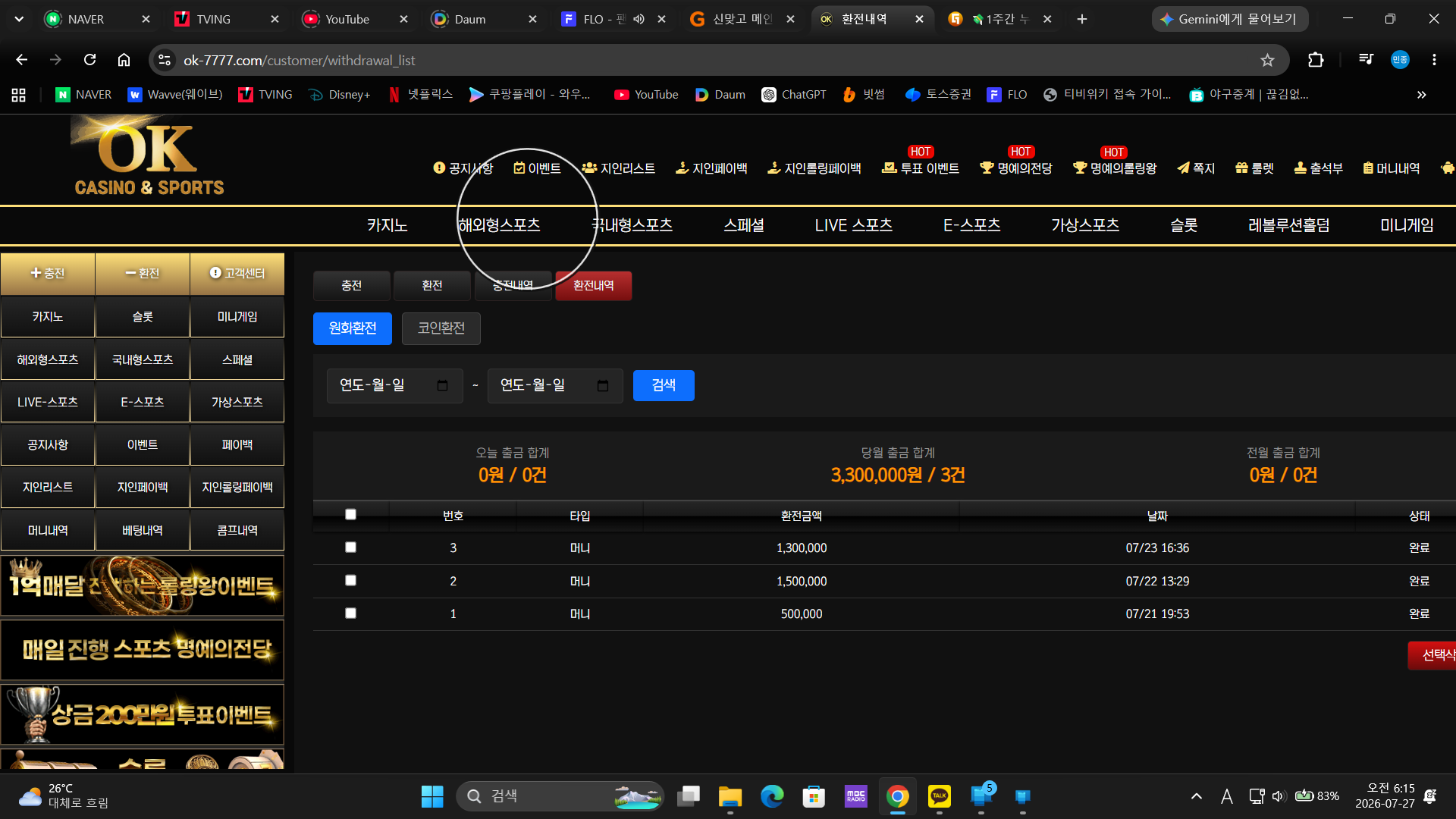Image resolution: width=1456 pixels, height=819 pixels.
Task: Show more bookmarks with the double chevron
Action: click(1421, 95)
